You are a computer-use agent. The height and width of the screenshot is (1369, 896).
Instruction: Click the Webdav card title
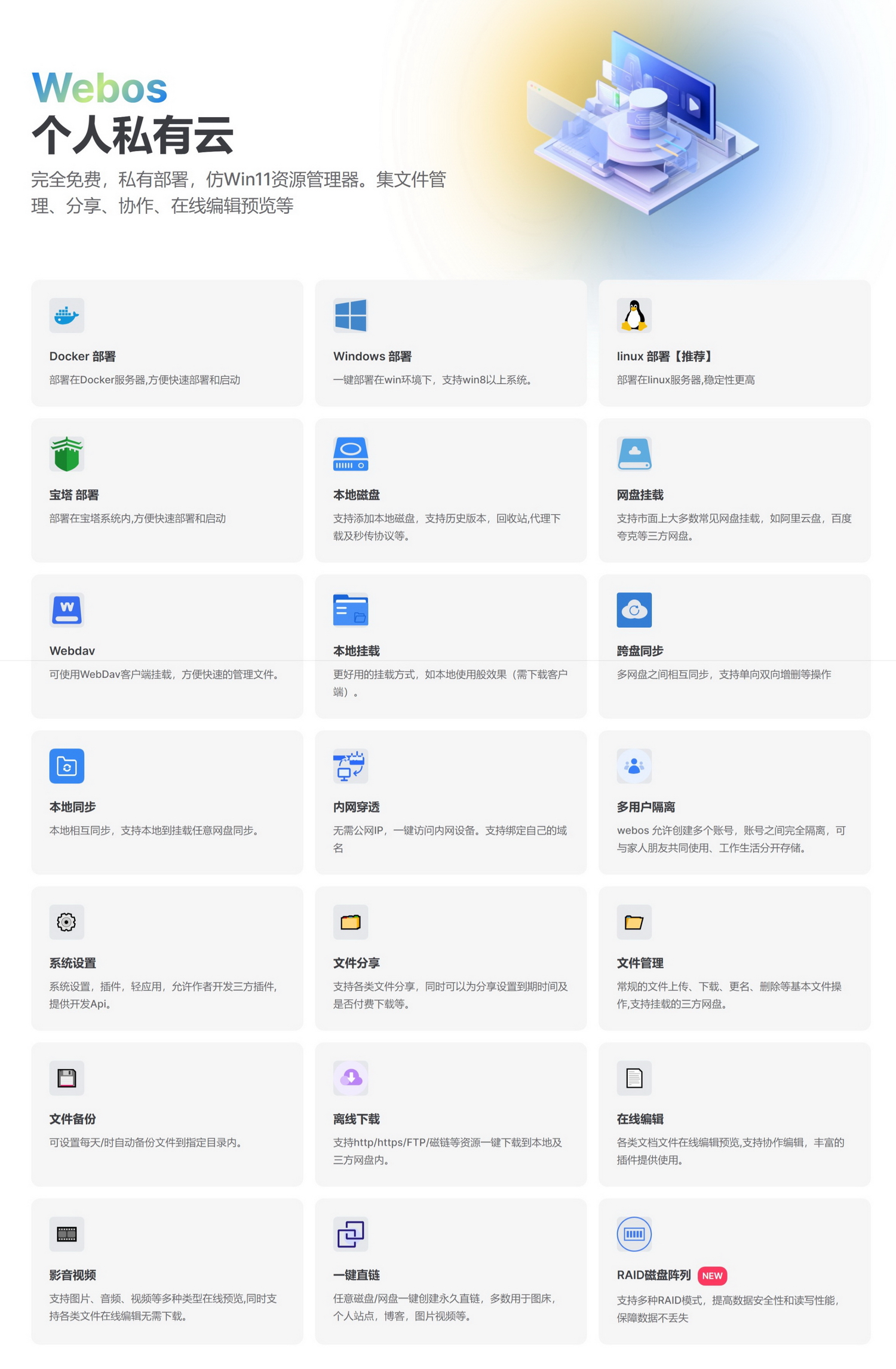click(72, 651)
